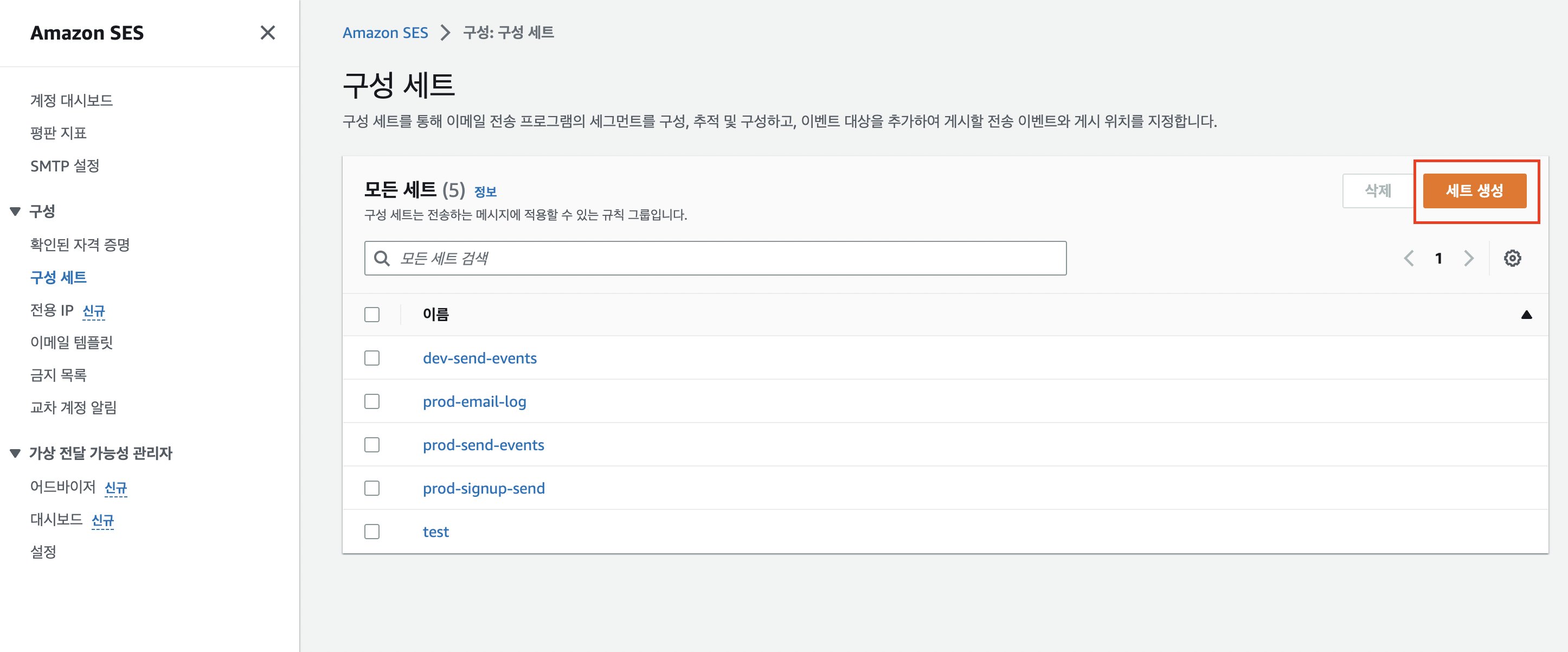The height and width of the screenshot is (652, 1568).
Task: Click the search magnifier icon
Action: tap(382, 258)
